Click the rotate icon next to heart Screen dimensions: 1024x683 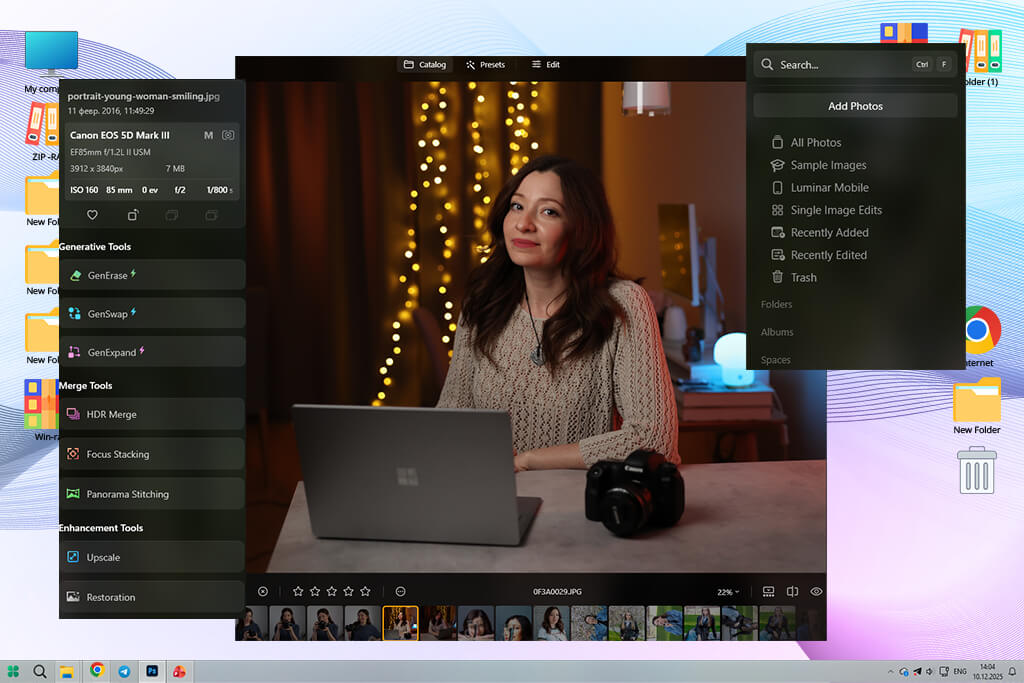133,215
